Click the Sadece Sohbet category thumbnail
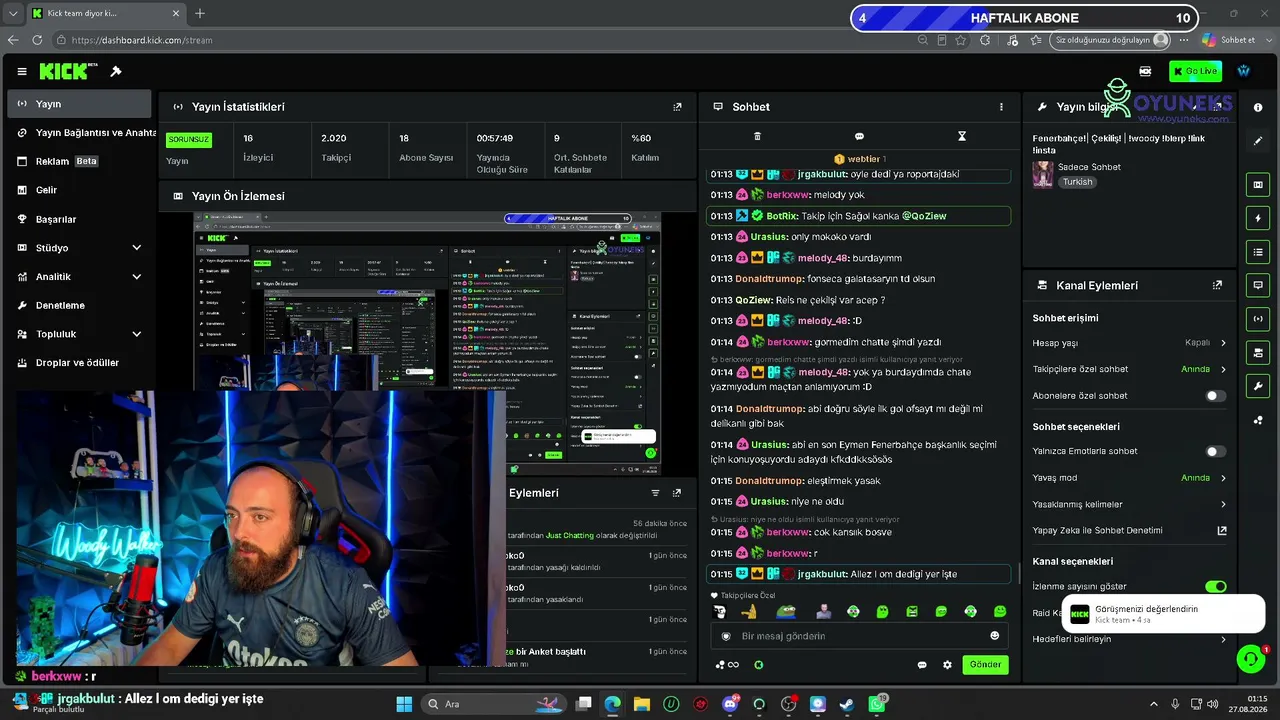 [x=1043, y=175]
